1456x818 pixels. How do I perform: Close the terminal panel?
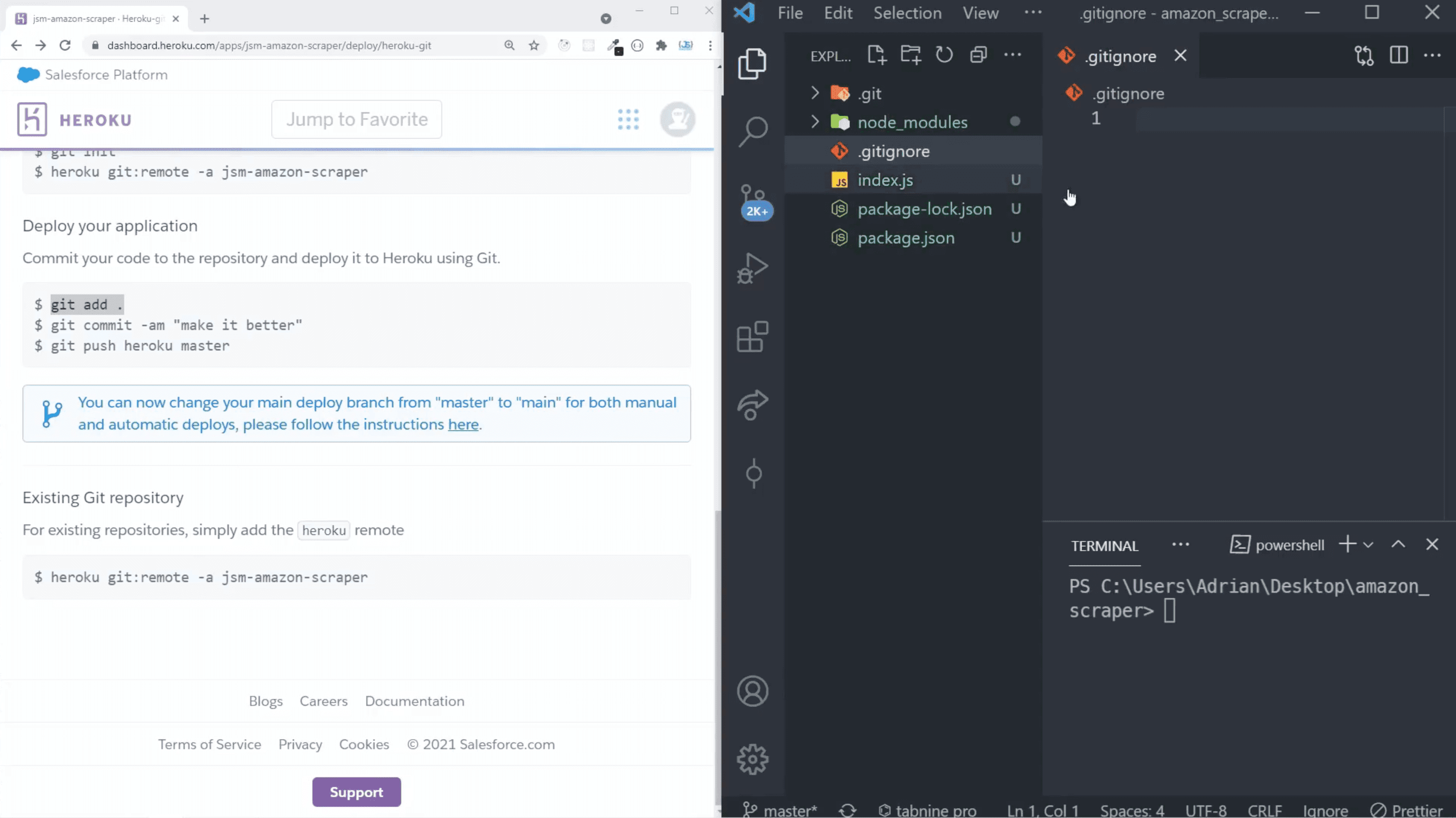[1432, 544]
